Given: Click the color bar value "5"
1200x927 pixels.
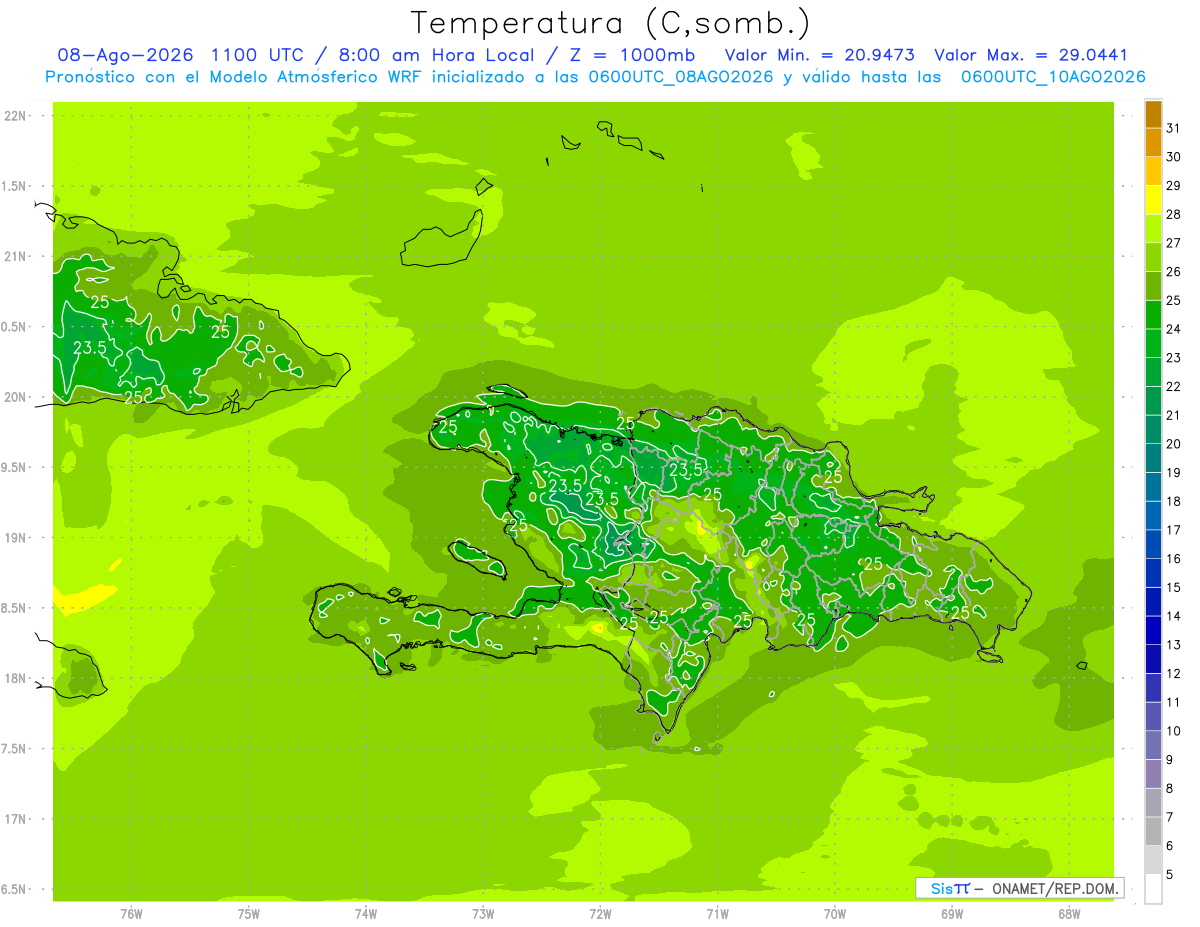Looking at the screenshot, I should [1170, 875].
